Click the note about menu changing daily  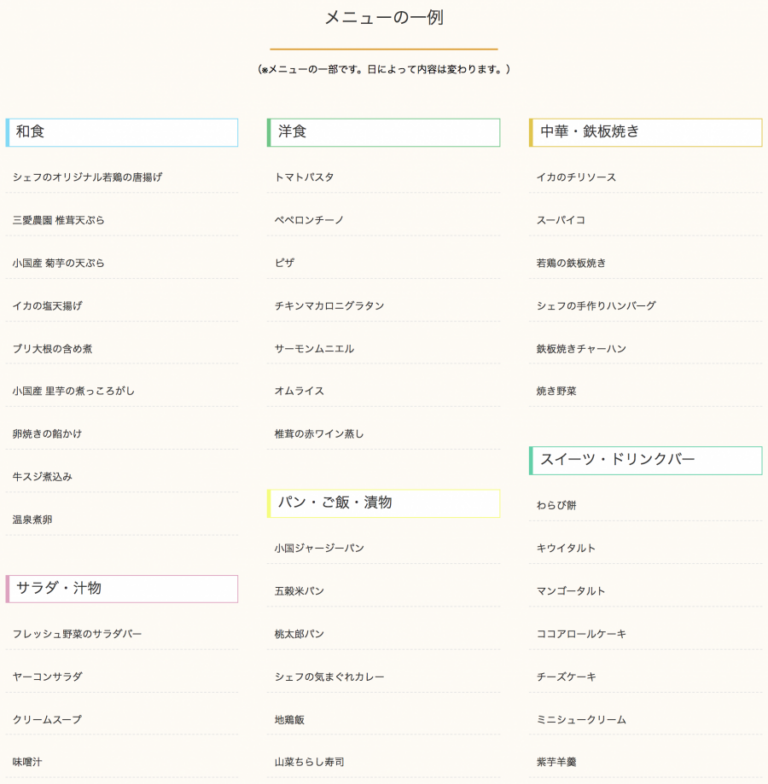click(x=384, y=69)
